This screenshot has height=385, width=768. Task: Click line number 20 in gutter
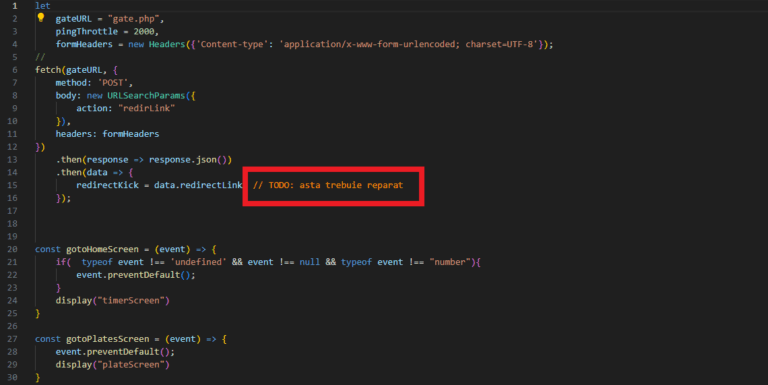(12, 249)
